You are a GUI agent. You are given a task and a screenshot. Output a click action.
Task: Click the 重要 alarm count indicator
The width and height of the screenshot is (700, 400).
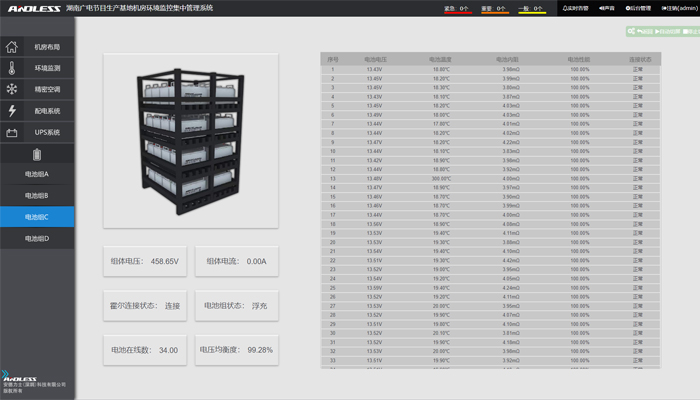(494, 7)
